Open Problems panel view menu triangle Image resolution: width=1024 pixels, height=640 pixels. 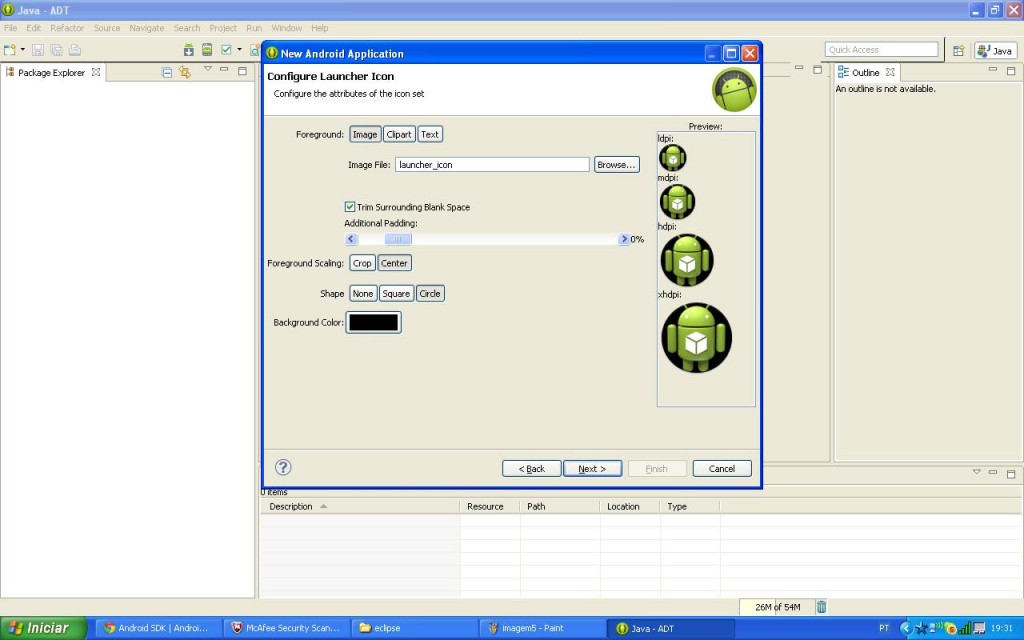(x=976, y=471)
